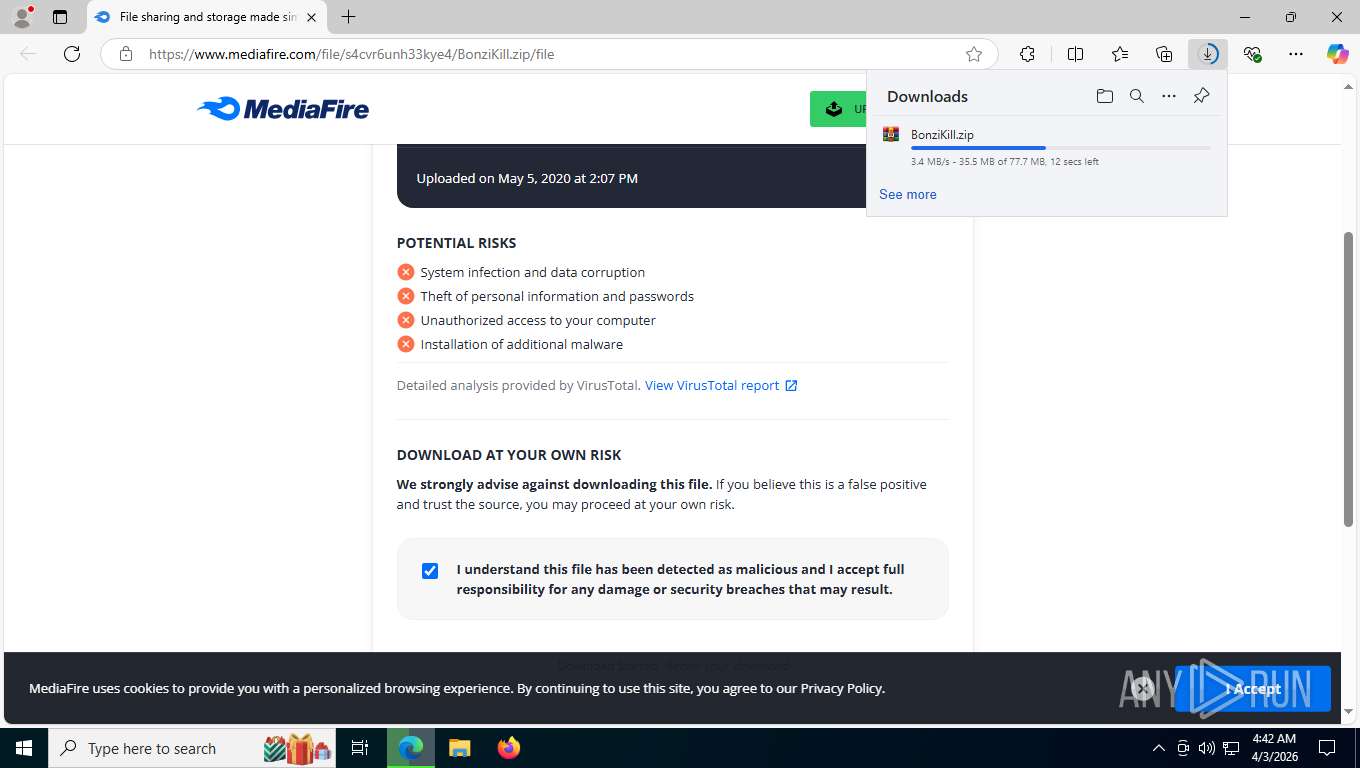Open Edge Settings and more menu
Screen dimensions: 1360x768
(x=1296, y=54)
